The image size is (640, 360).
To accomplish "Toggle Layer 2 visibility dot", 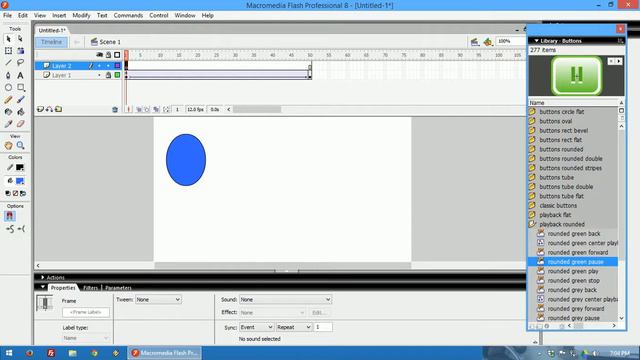I will pyautogui.click(x=99, y=66).
